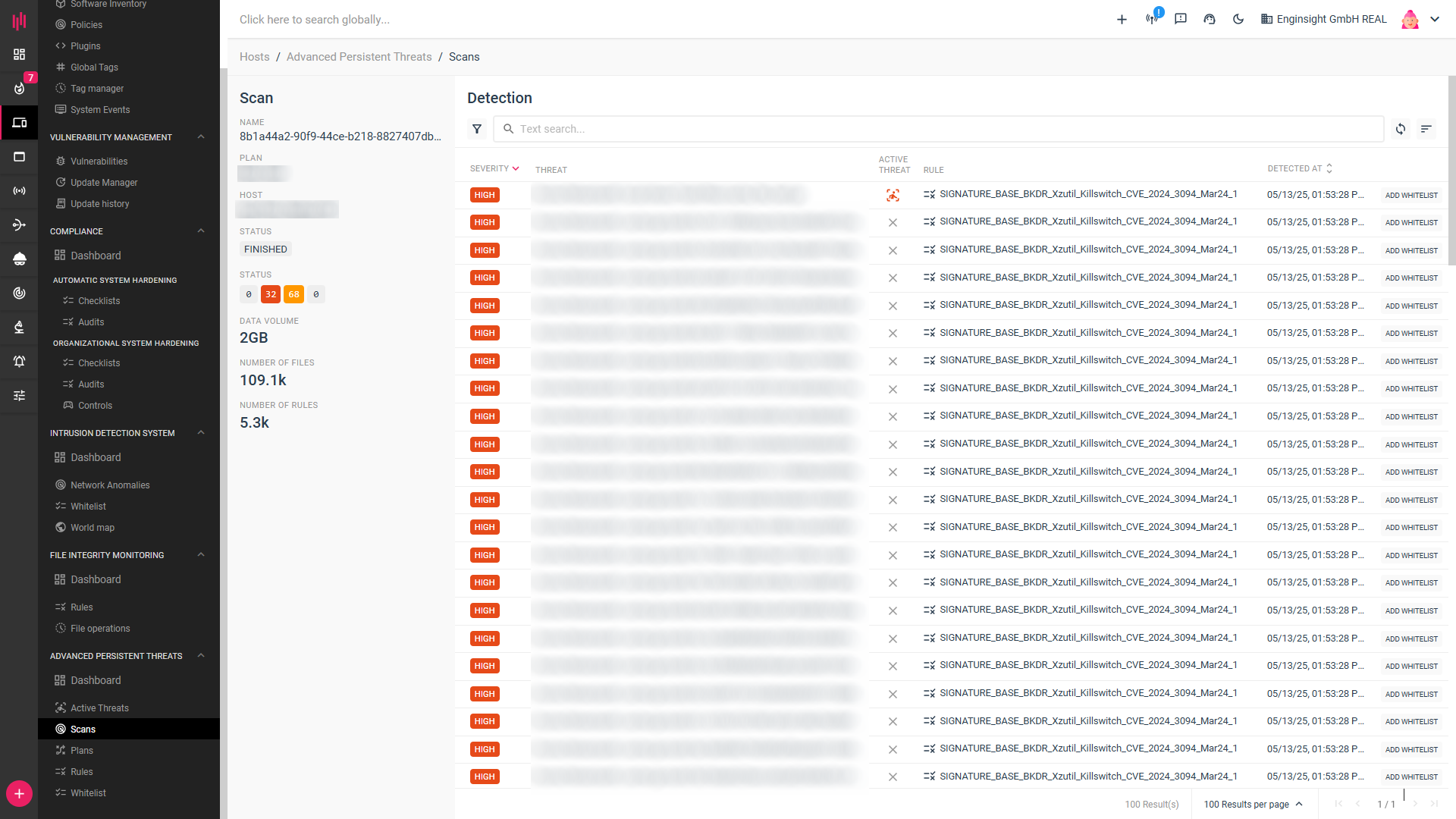
Task: Click Add Whitelist on first detection row
Action: pos(1411,196)
